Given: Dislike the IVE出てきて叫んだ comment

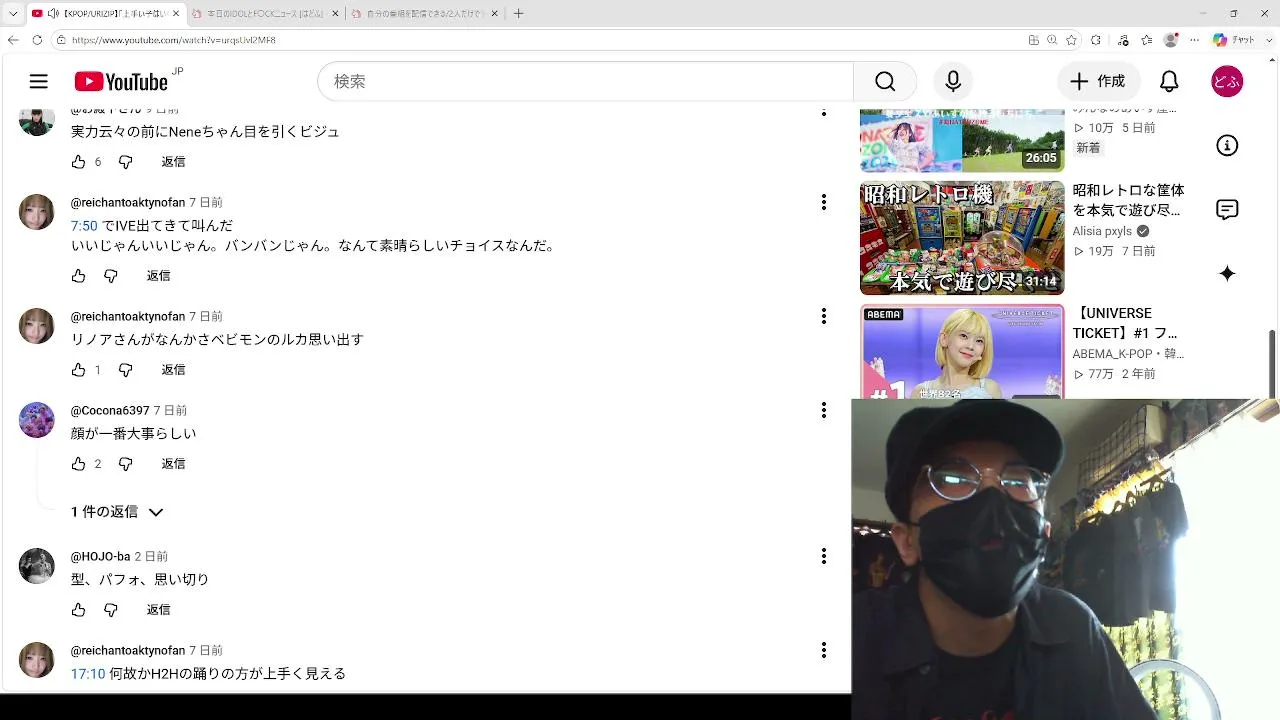Looking at the screenshot, I should [x=111, y=276].
